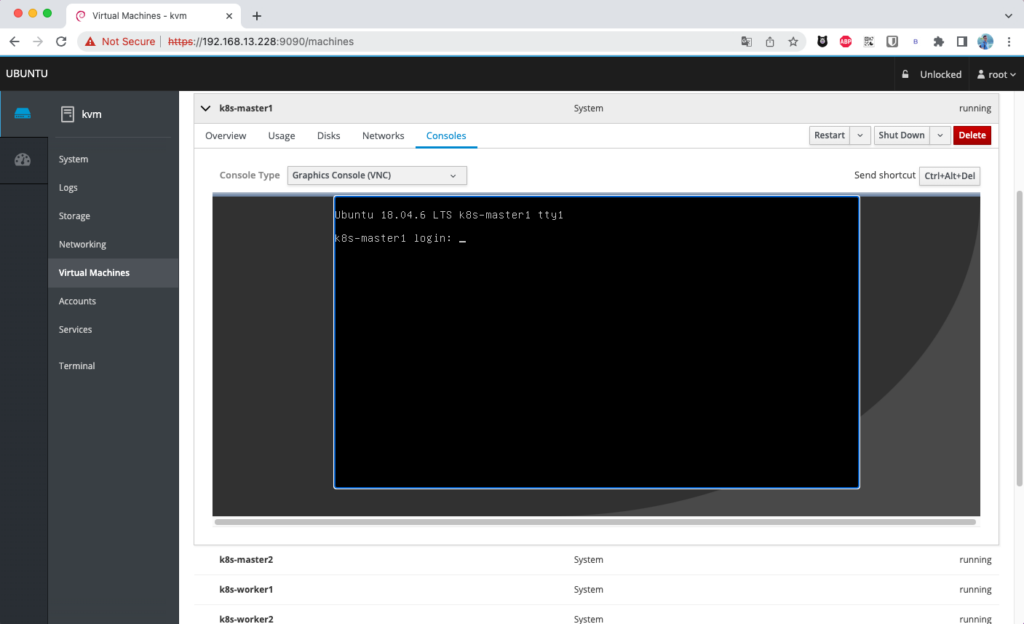Viewport: 1024px width, 624px height.
Task: Select the host server icon in sidebar
Action: [22, 114]
